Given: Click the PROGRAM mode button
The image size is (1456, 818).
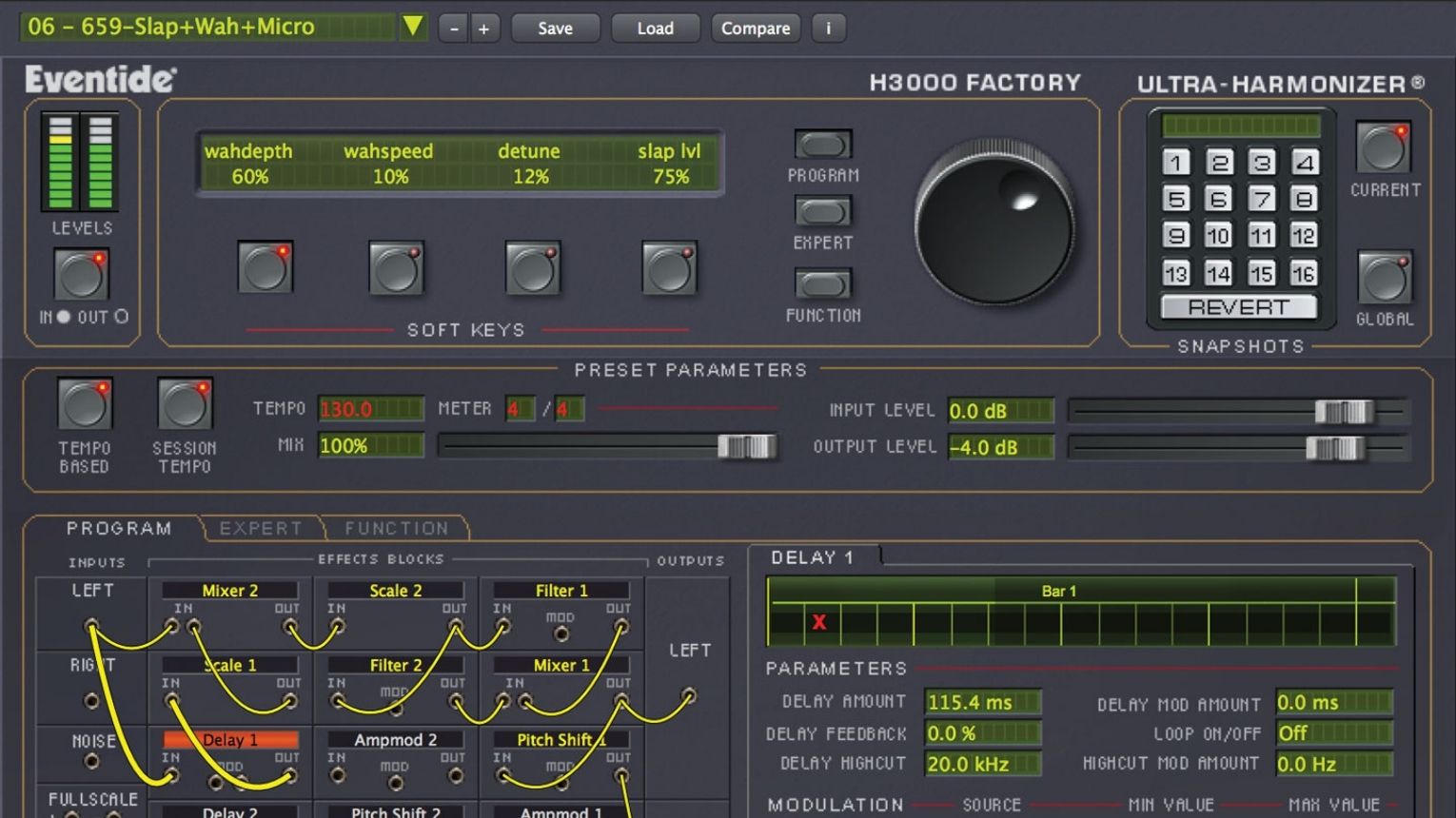Looking at the screenshot, I should 822,145.
